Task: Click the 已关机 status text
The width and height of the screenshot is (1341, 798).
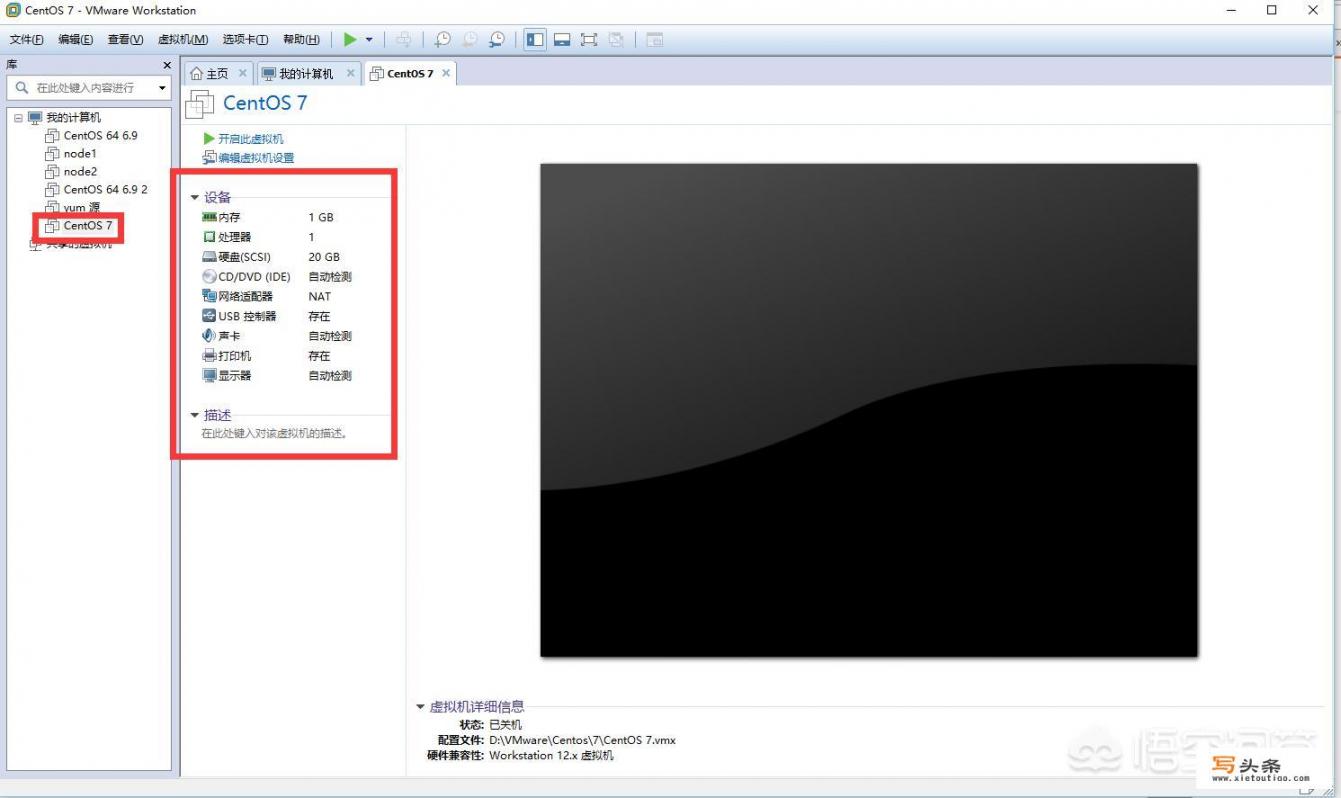Action: tap(505, 724)
